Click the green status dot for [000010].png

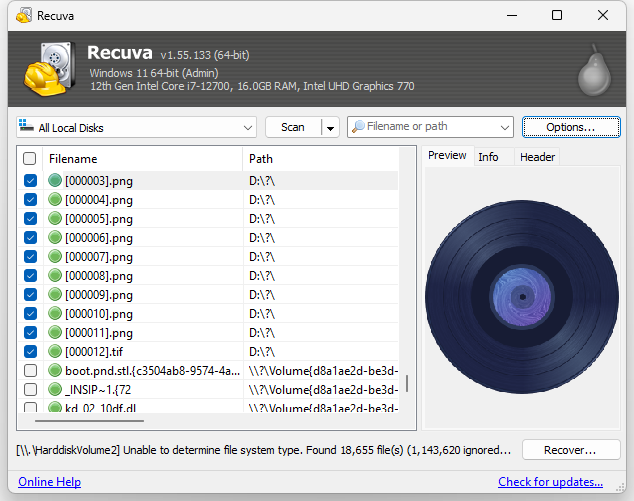(x=55, y=313)
